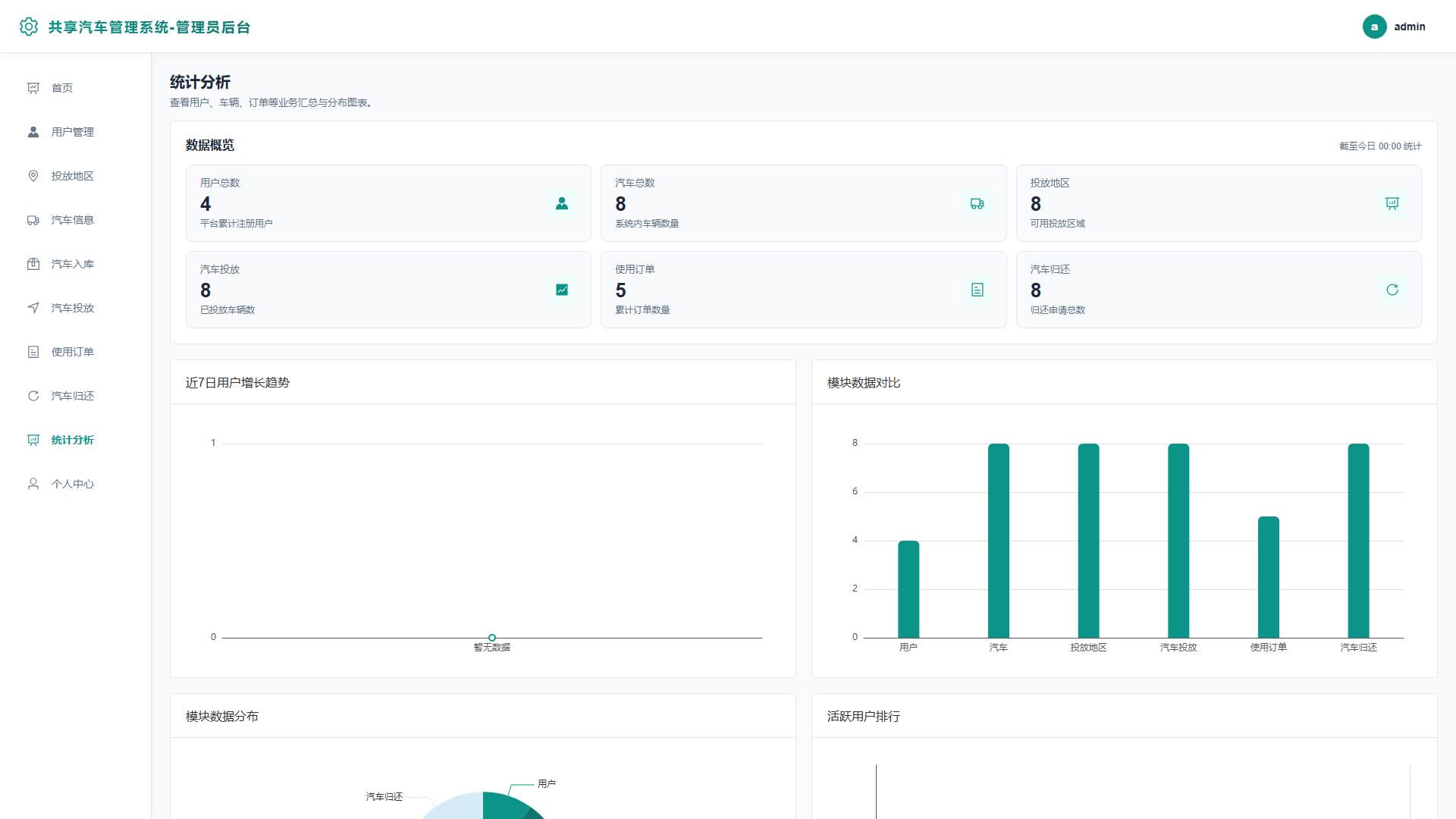This screenshot has width=1456, height=819.
Task: Click the 汽车 bar in 模块数据对比 chart
Action: (x=999, y=541)
